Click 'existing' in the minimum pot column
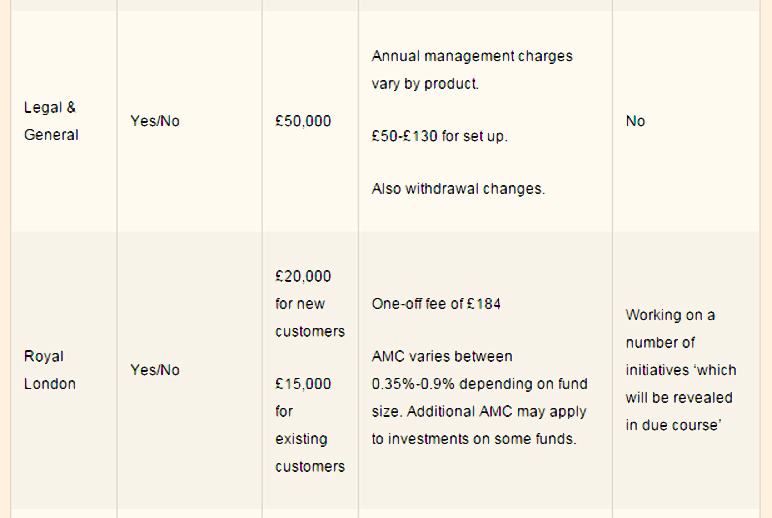 301,439
